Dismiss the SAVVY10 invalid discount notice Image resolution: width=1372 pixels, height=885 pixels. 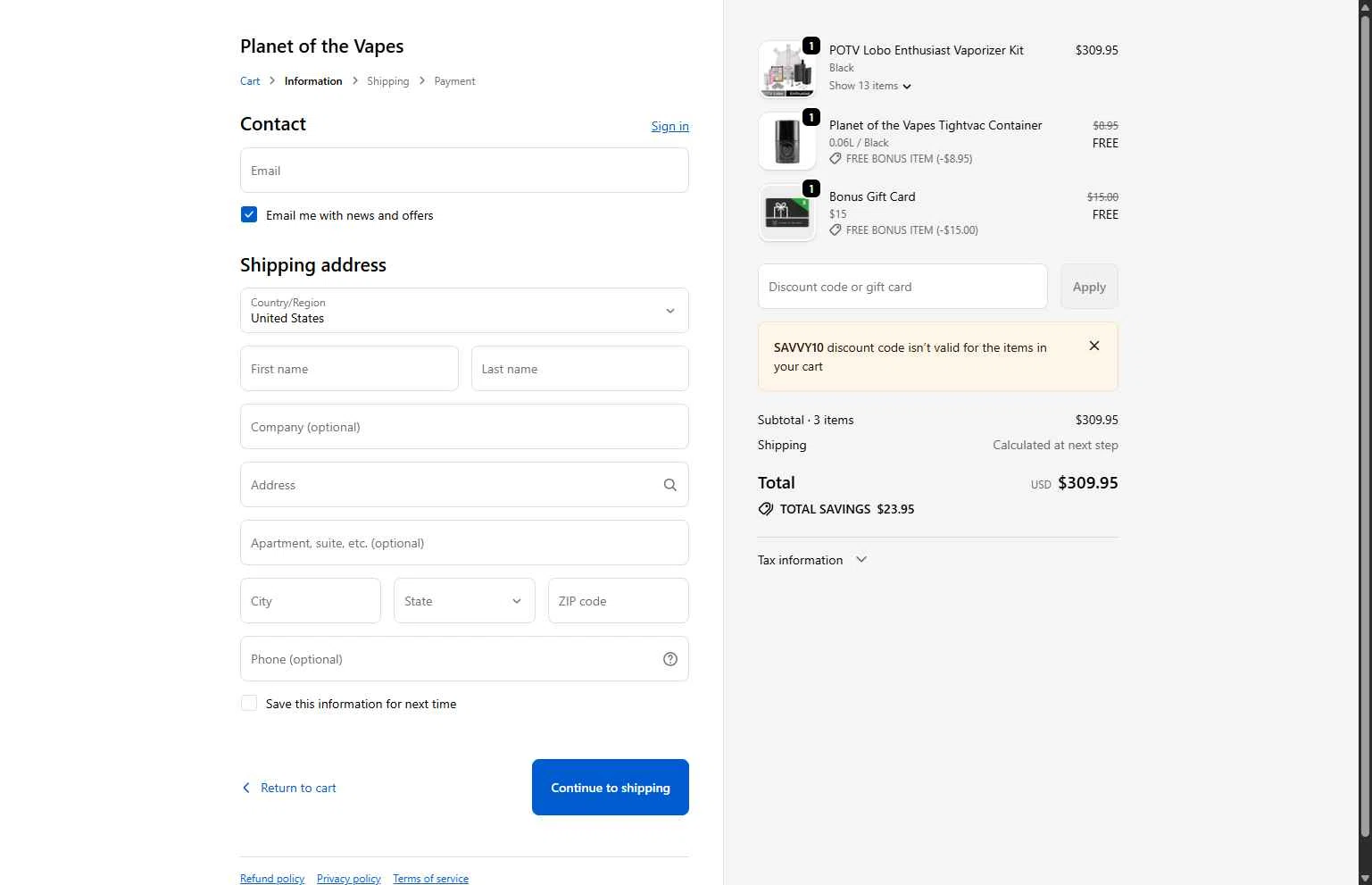coord(1094,346)
